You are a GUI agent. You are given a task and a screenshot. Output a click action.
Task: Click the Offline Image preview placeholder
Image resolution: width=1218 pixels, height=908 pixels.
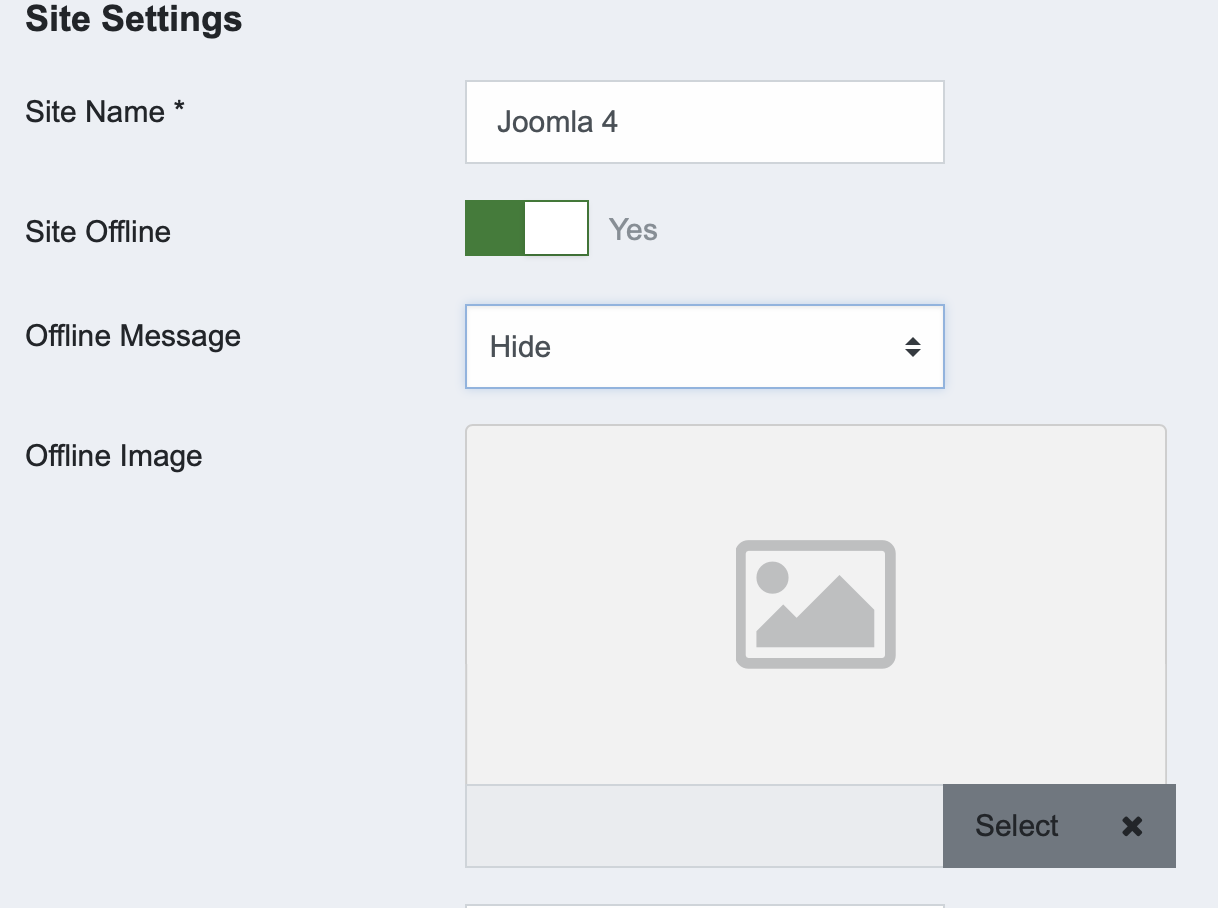coord(816,604)
